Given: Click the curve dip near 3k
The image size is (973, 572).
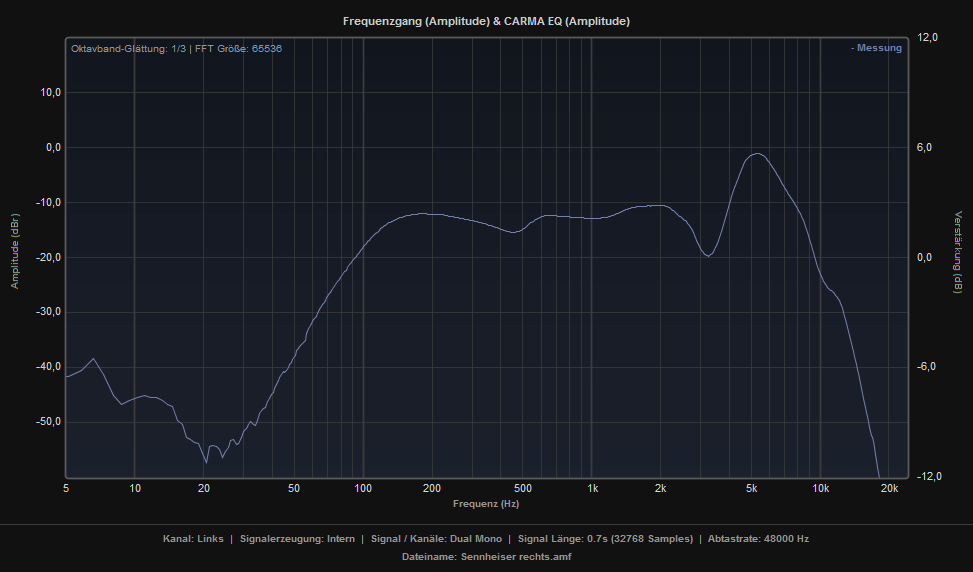Looking at the screenshot, I should [707, 255].
